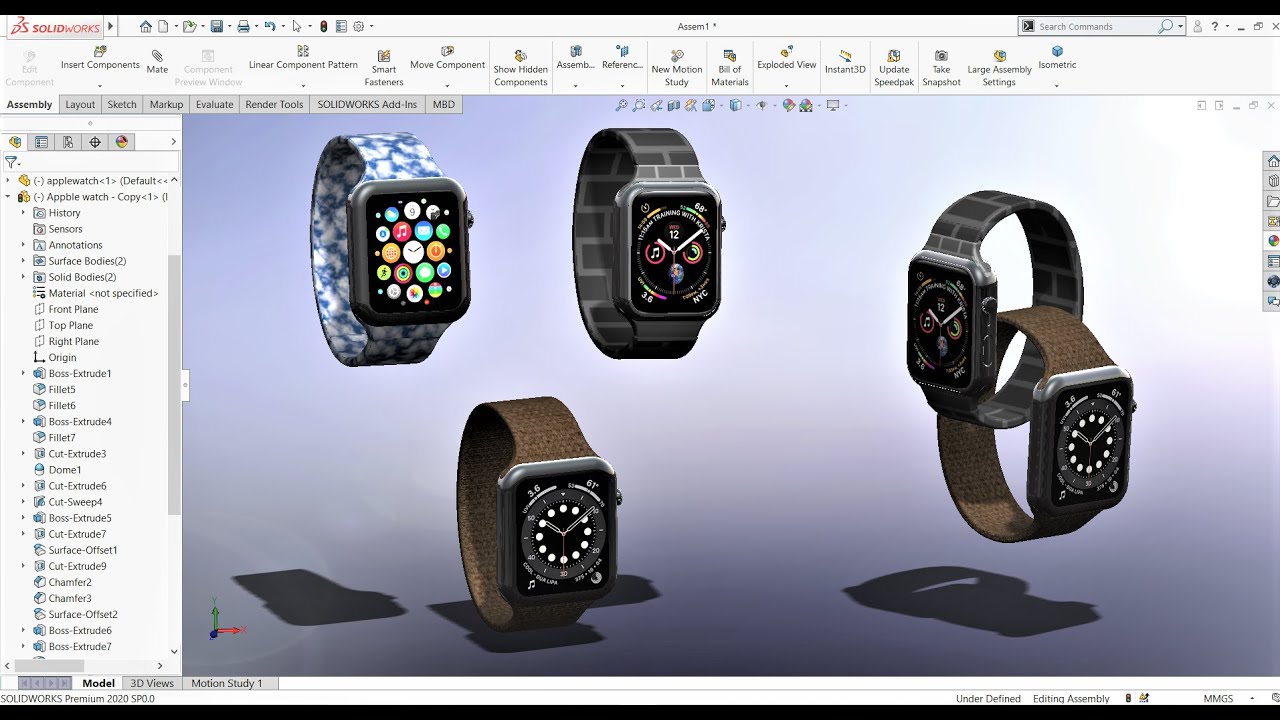The image size is (1280, 720).
Task: Select Material <not specified> item
Action: [103, 293]
